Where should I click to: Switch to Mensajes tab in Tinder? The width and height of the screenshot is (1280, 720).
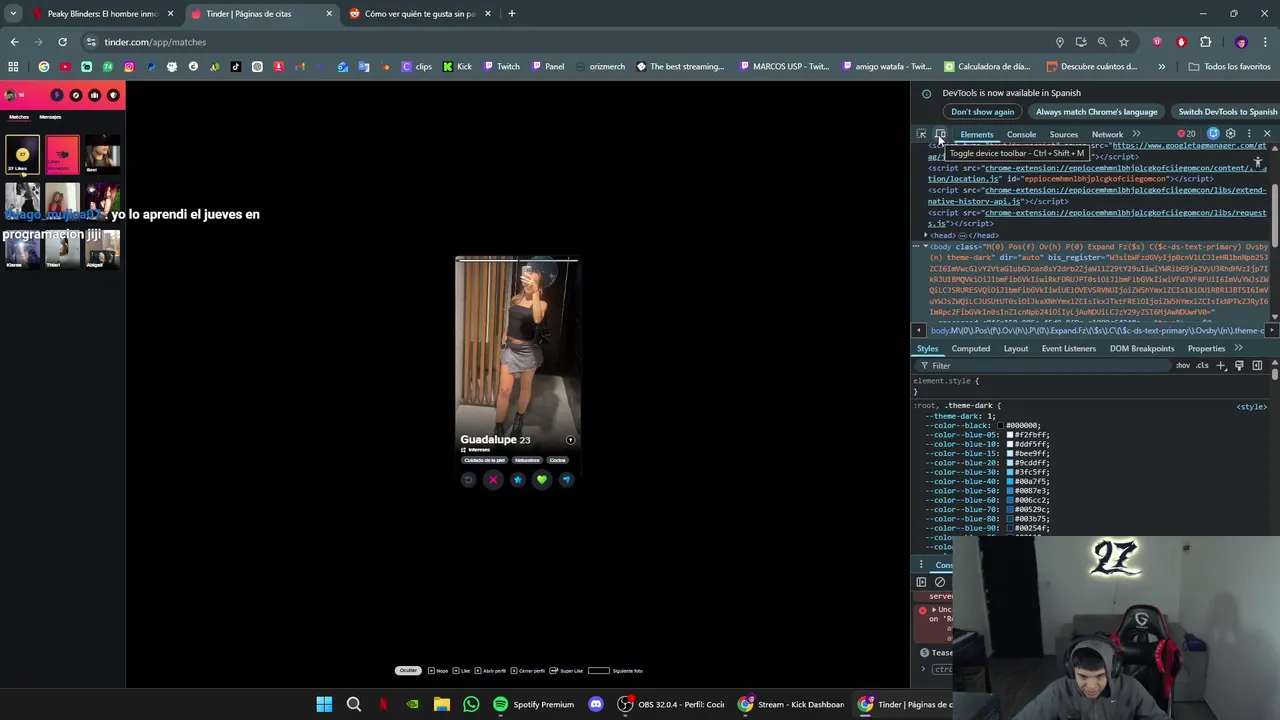click(50, 117)
